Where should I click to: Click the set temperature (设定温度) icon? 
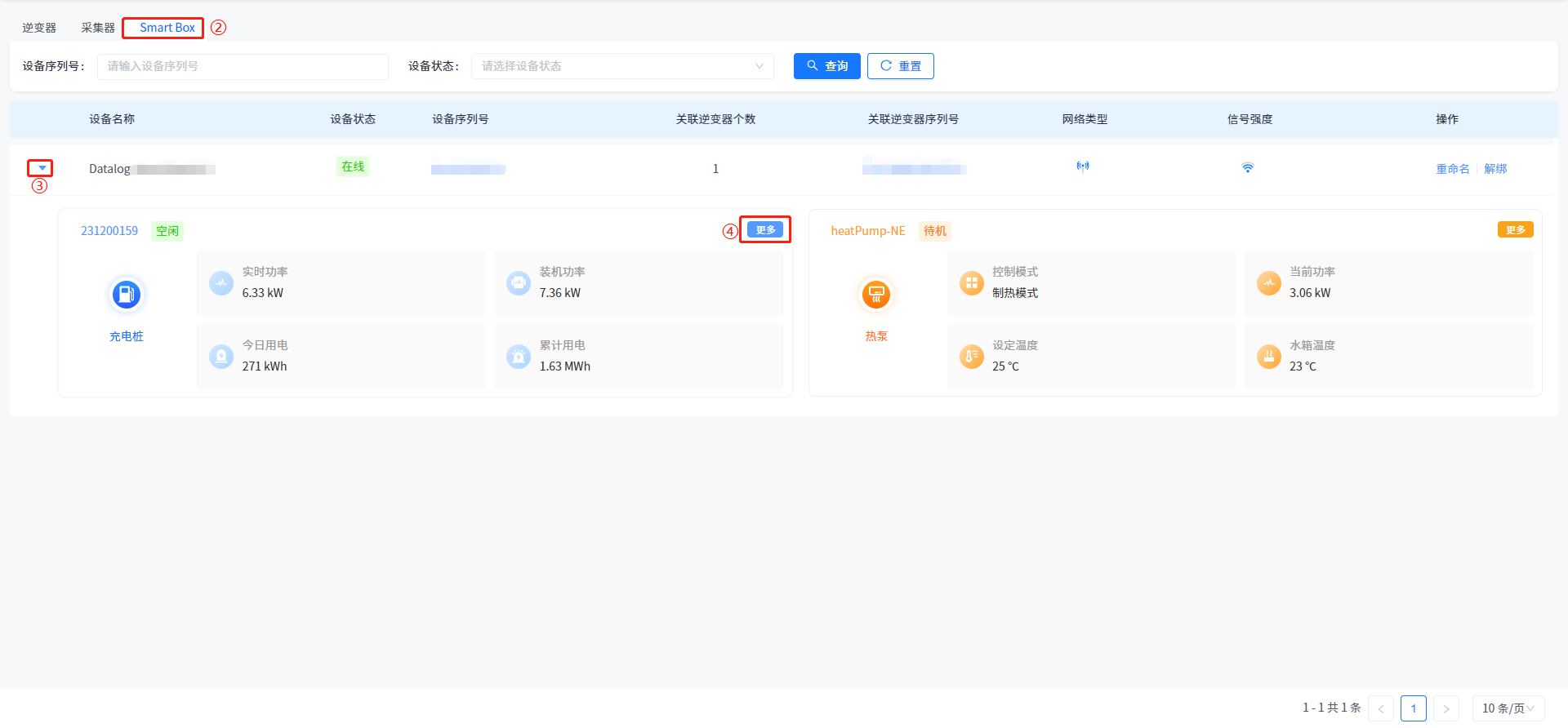pyautogui.click(x=971, y=357)
